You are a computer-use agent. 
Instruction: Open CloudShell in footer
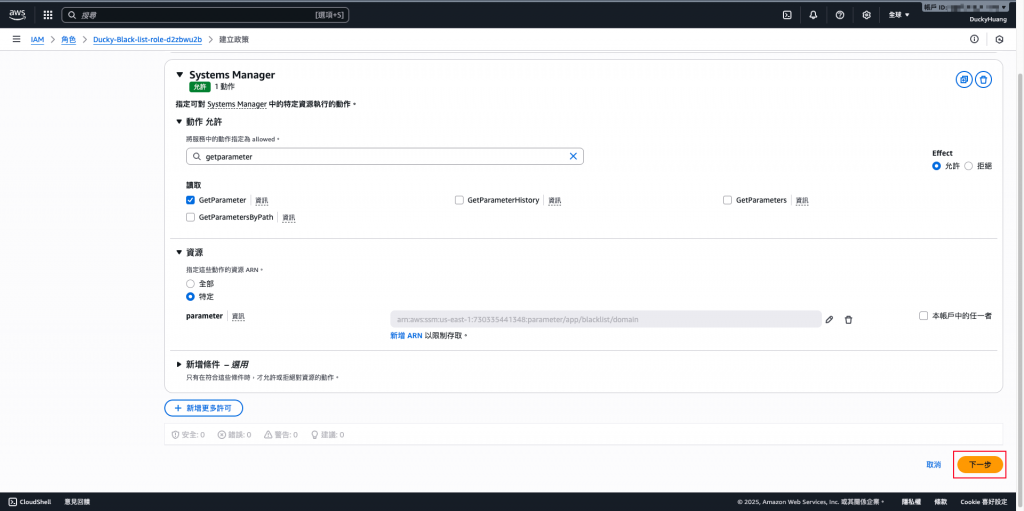click(x=30, y=502)
